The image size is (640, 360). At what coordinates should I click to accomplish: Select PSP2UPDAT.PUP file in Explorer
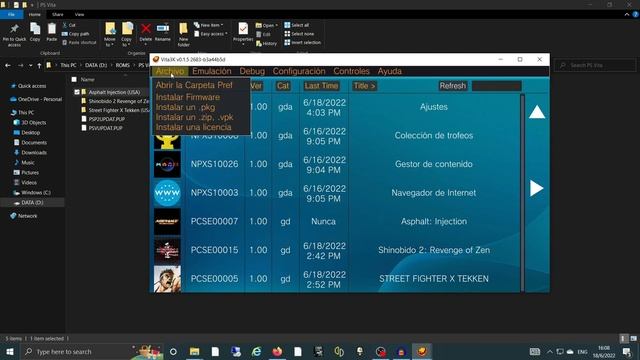point(103,119)
